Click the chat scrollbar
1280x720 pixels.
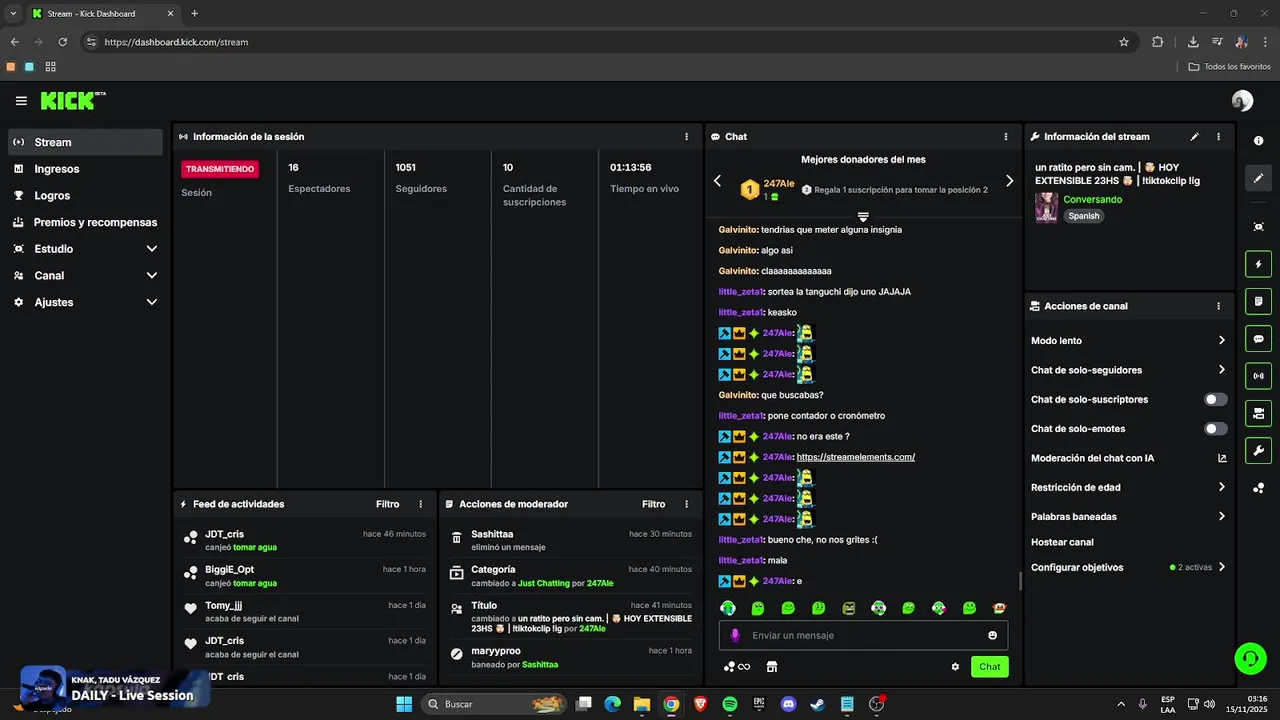pyautogui.click(x=1019, y=581)
